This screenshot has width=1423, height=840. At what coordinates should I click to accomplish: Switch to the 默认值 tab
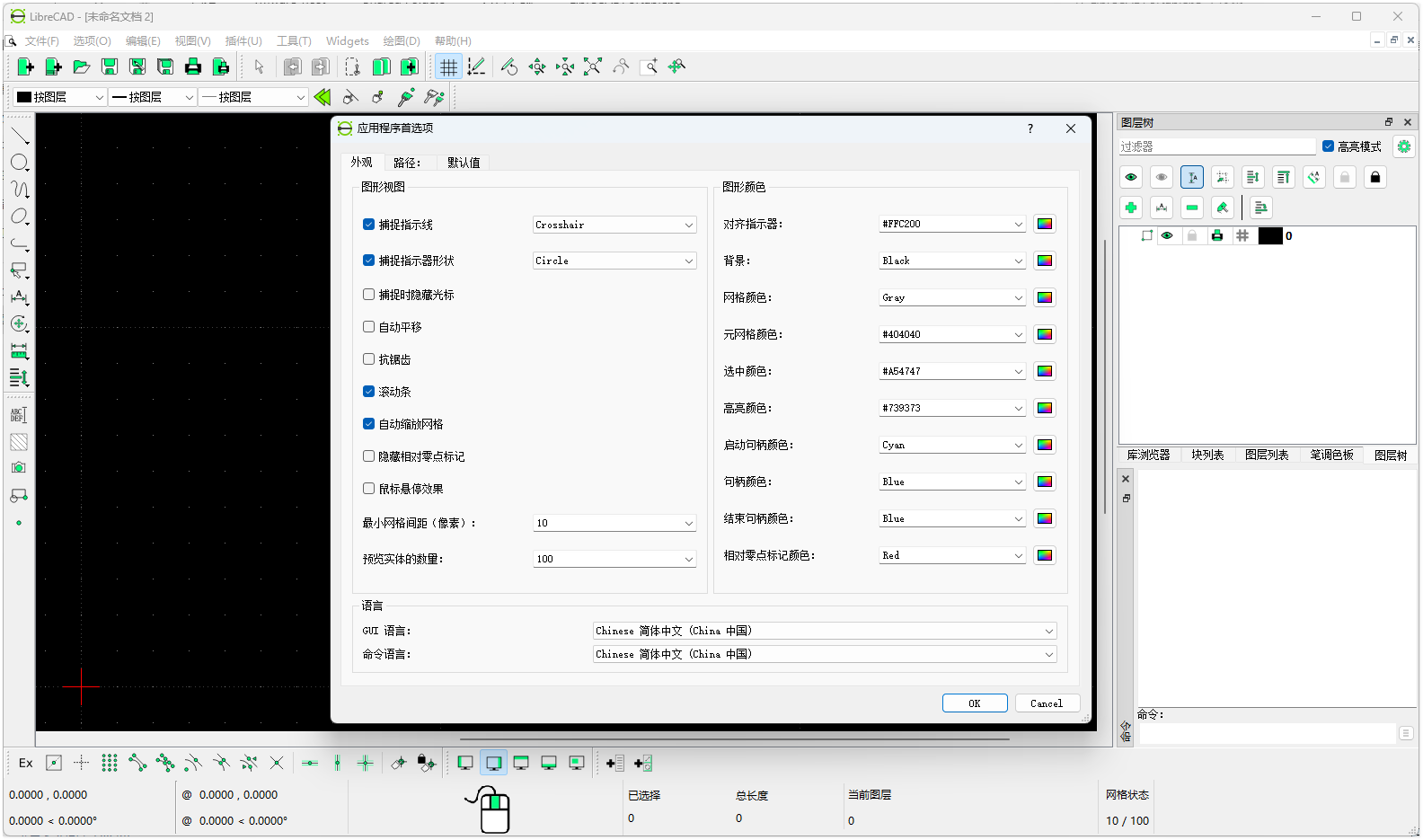[464, 163]
